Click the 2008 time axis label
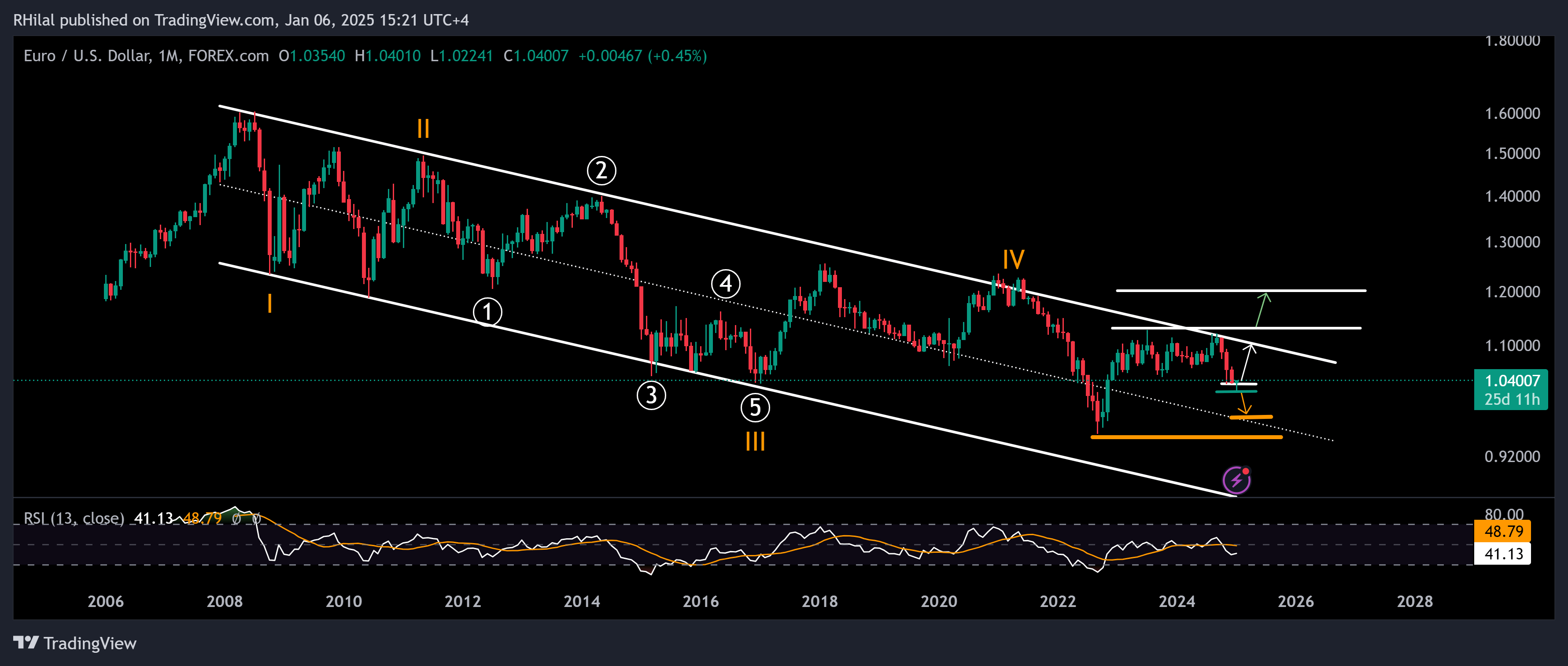 [x=225, y=601]
